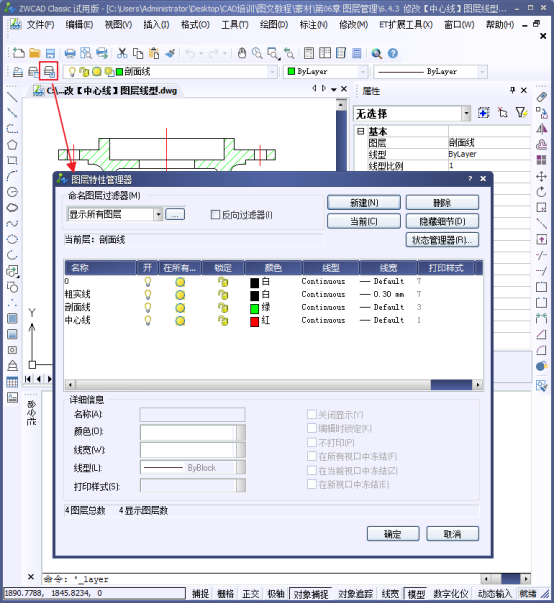
Task: Open the 颜色(O) details dropdown
Action: point(241,432)
